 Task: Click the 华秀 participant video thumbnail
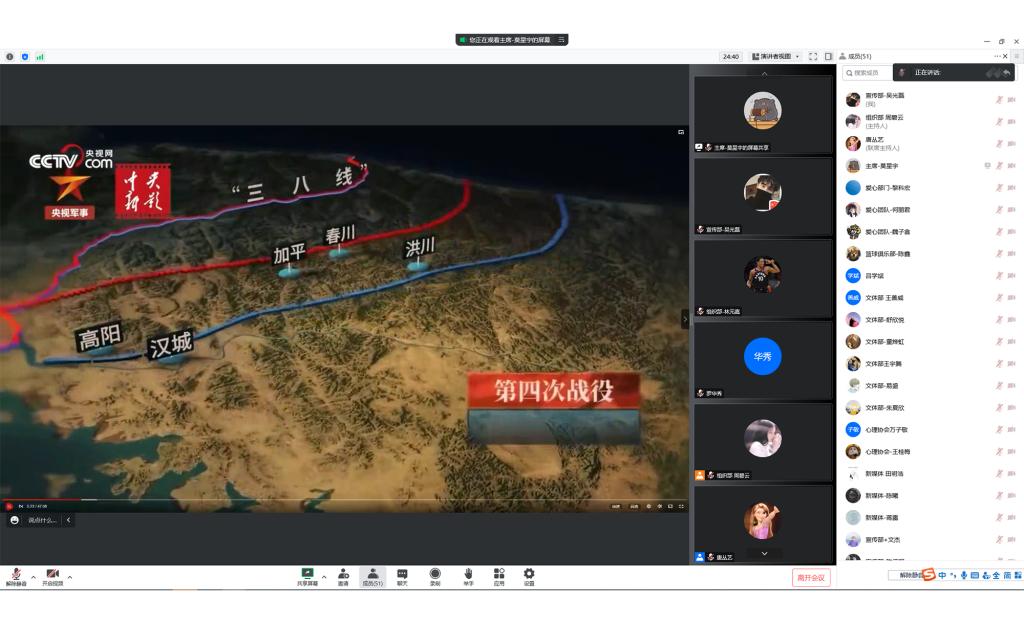click(763, 357)
